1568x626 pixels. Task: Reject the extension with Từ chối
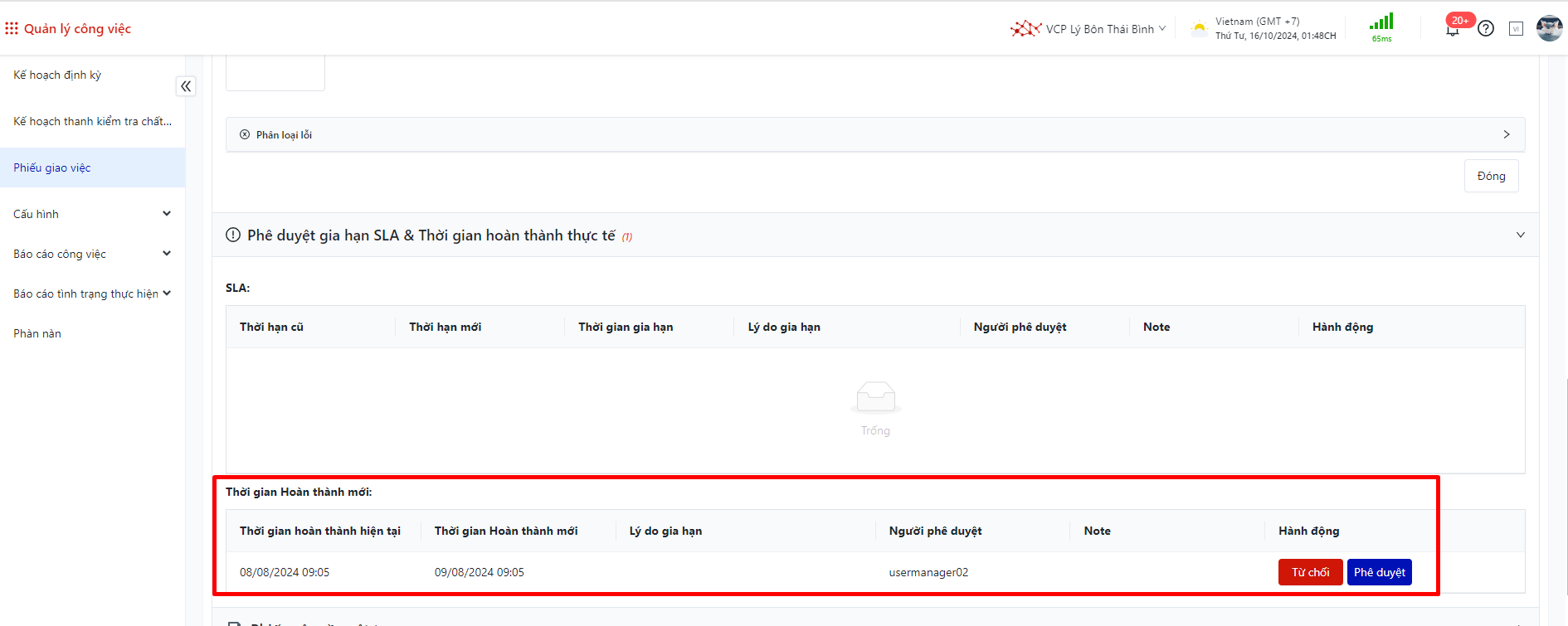1310,572
